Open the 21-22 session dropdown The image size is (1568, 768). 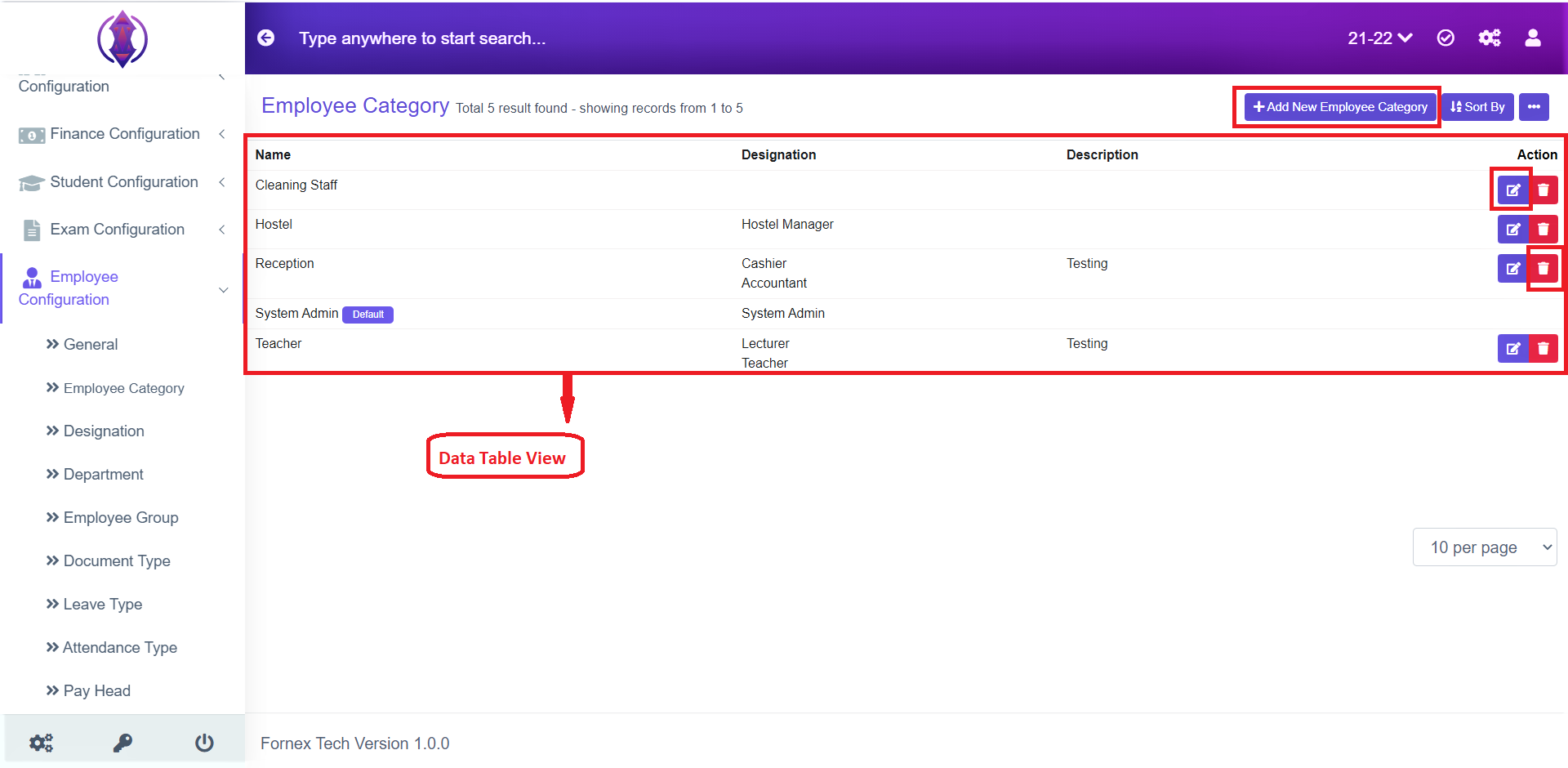point(1379,38)
